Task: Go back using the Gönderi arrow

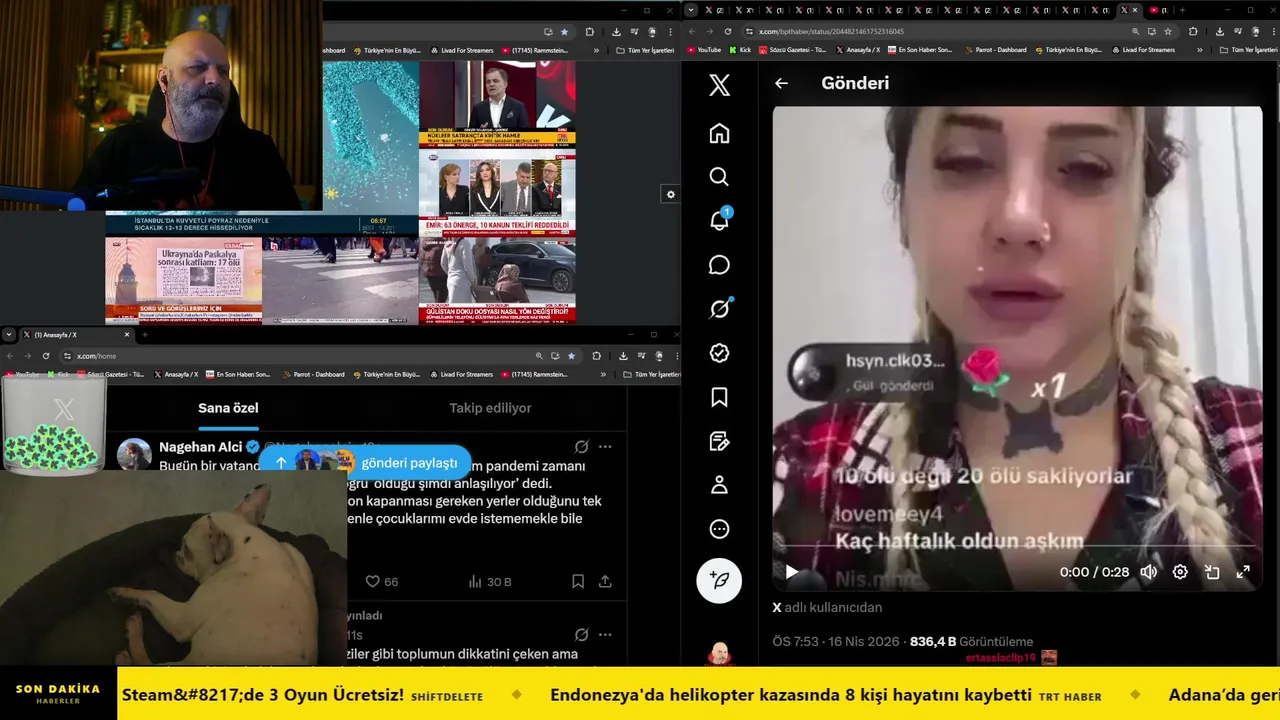Action: pyautogui.click(x=781, y=84)
